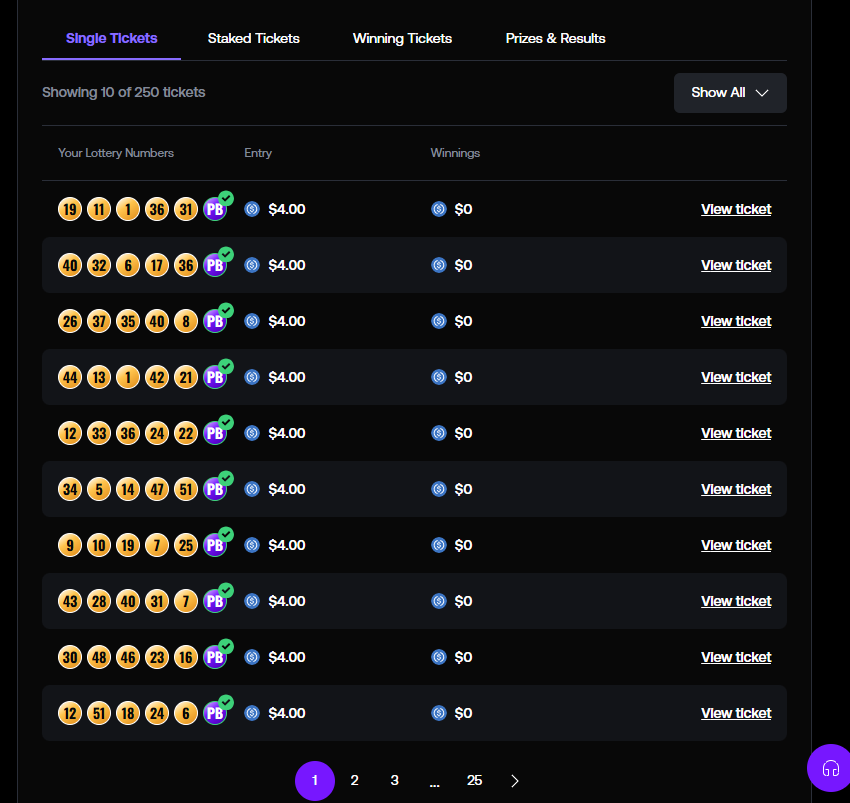Click $4.00 entry in 12 33 36 row

pos(287,433)
